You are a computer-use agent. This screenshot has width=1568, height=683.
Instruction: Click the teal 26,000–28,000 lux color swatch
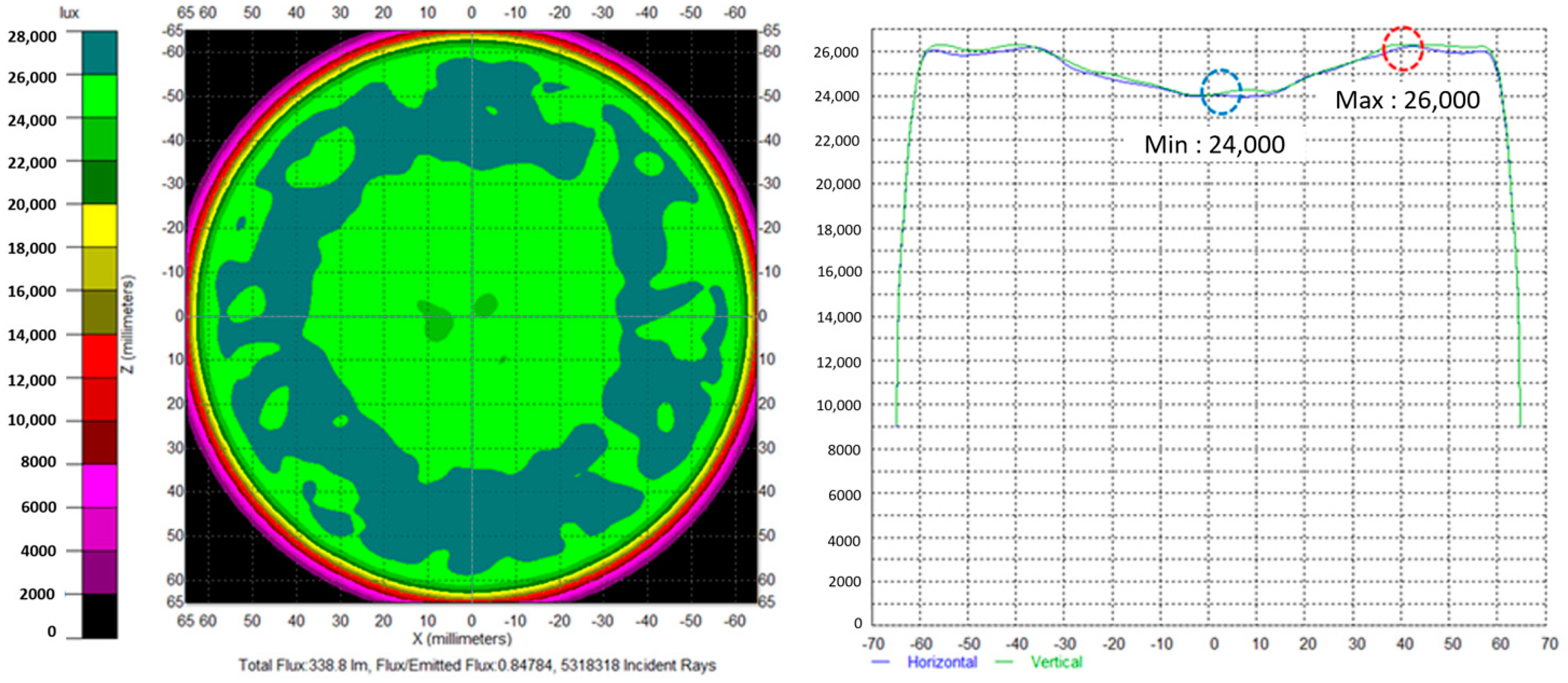pyautogui.click(x=100, y=53)
